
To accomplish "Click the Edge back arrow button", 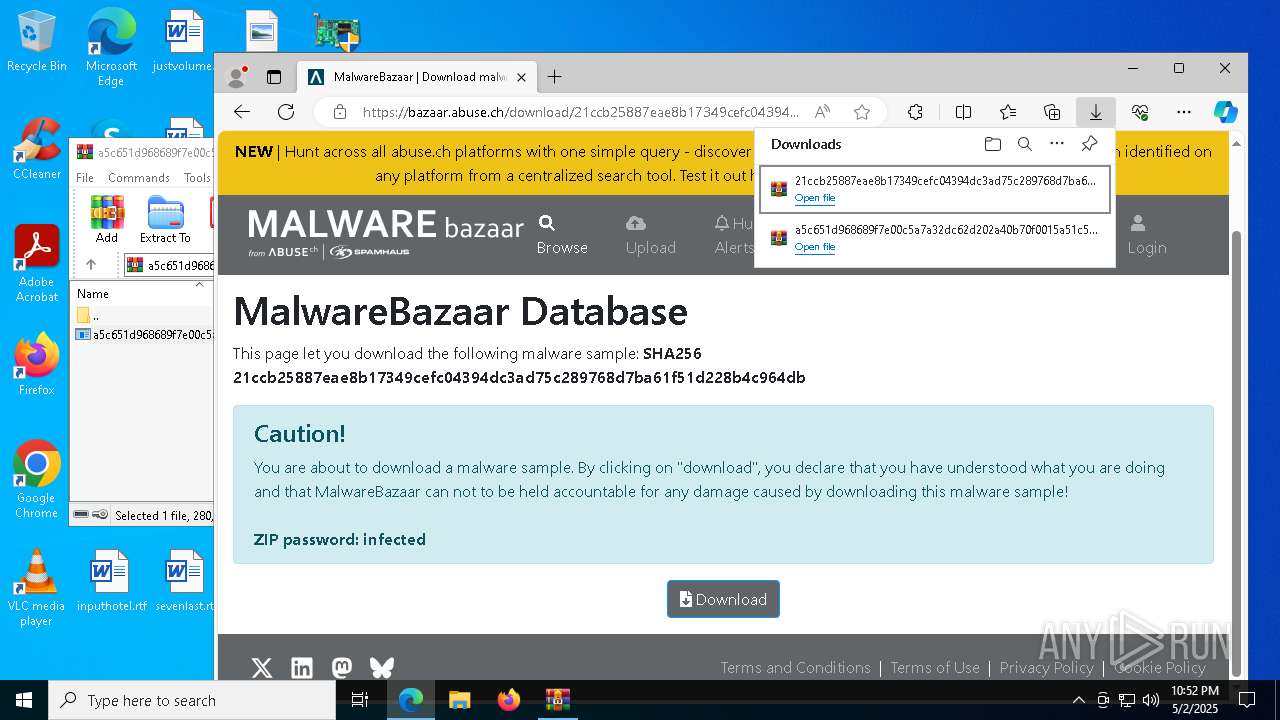I will click(241, 112).
